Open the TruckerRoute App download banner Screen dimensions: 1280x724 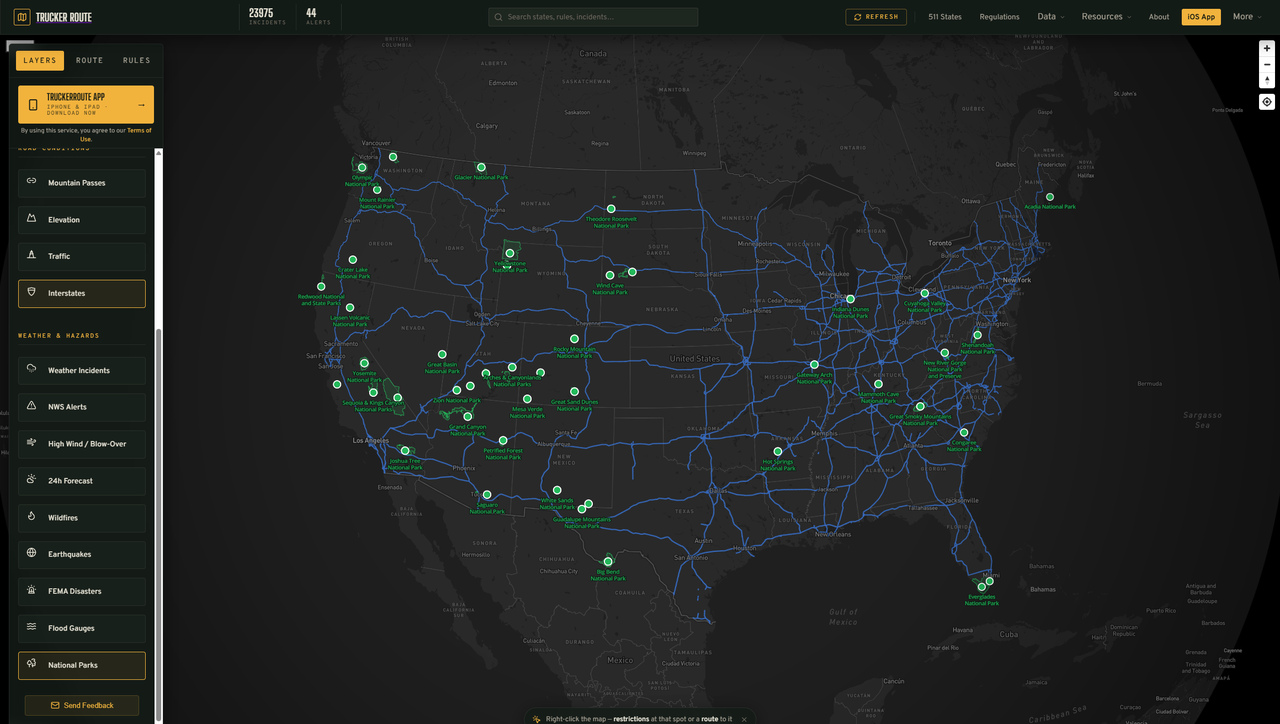[x=86, y=104]
